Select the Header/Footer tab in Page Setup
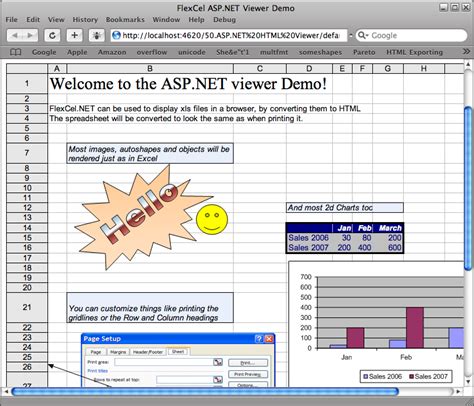Image resolution: width=474 pixels, height=406 pixels. coord(148,352)
